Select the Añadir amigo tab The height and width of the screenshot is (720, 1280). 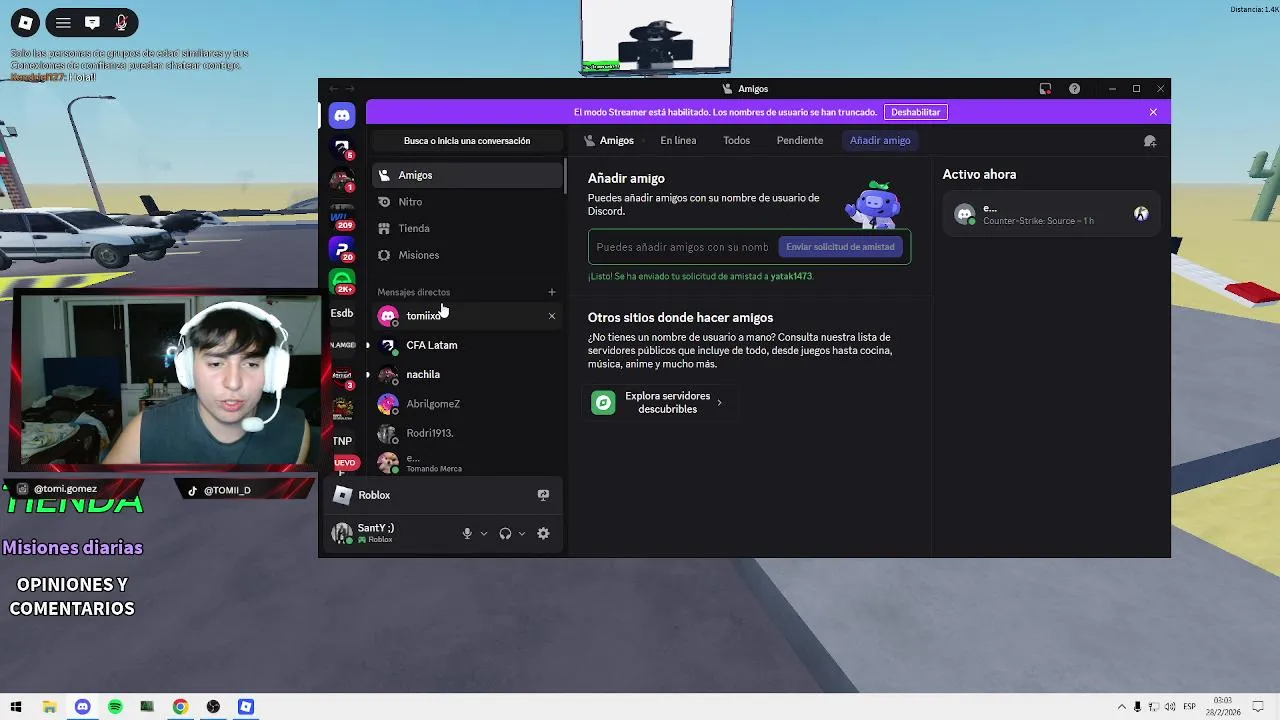(880, 141)
